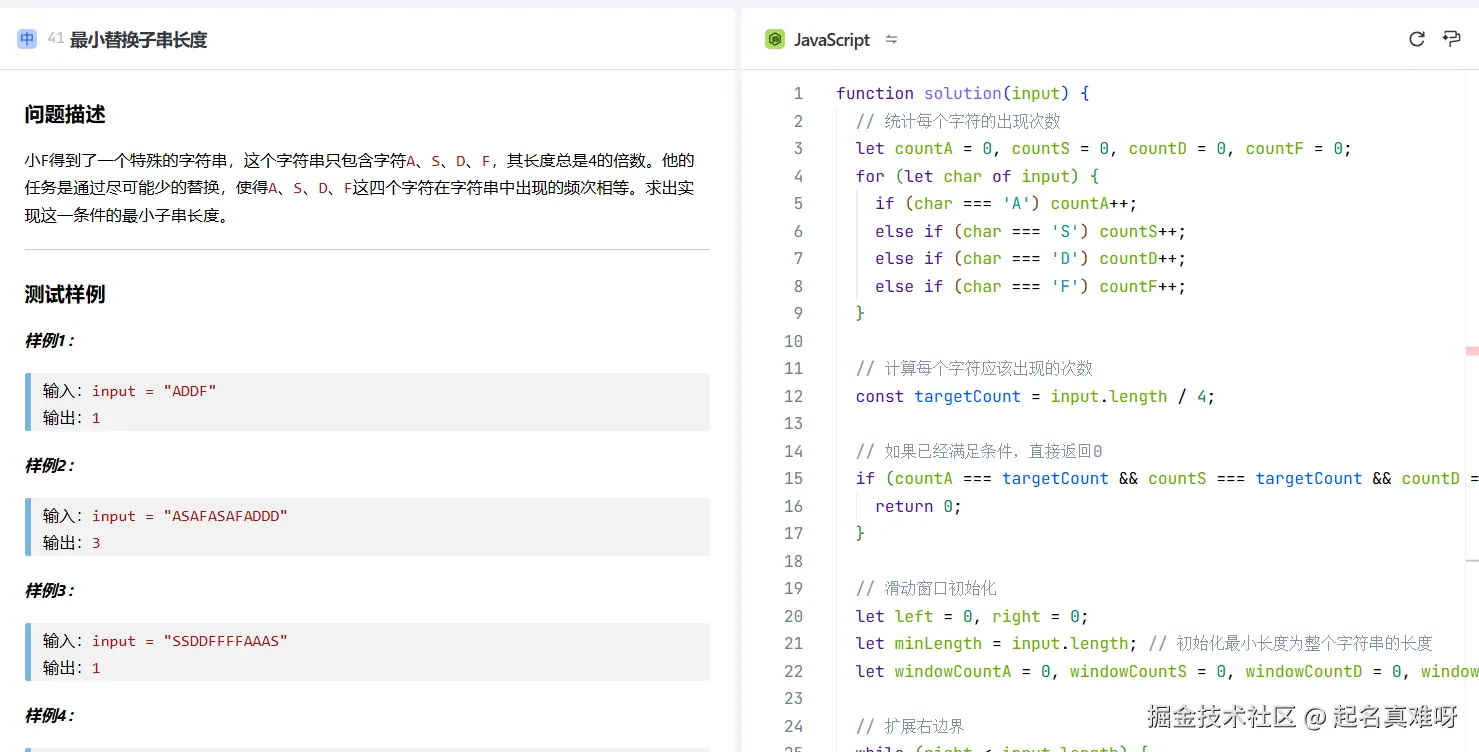Viewport: 1479px width, 752px height.
Task: Place cursor on the 'return 0;' line
Action: tap(918, 506)
